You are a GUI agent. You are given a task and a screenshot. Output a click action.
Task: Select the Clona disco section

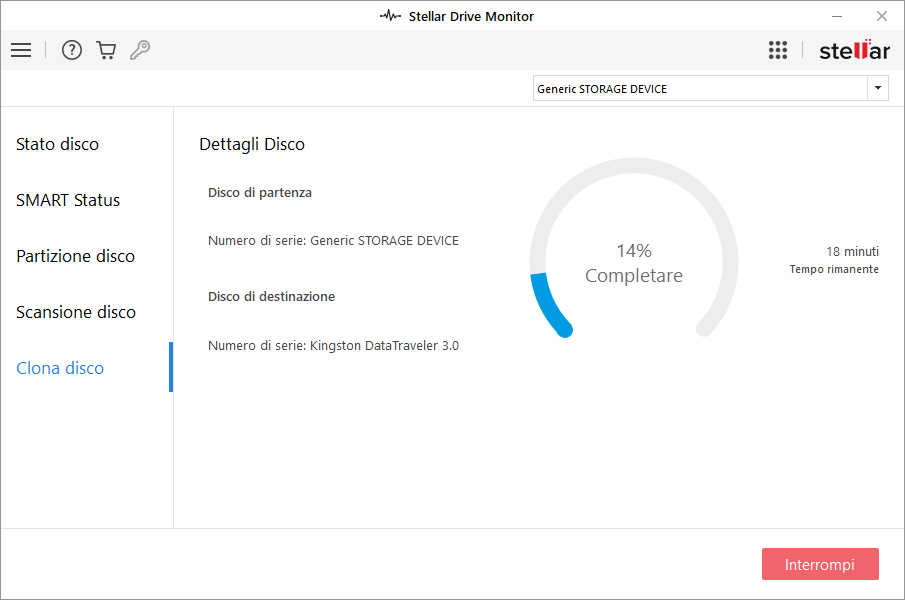pyautogui.click(x=60, y=368)
